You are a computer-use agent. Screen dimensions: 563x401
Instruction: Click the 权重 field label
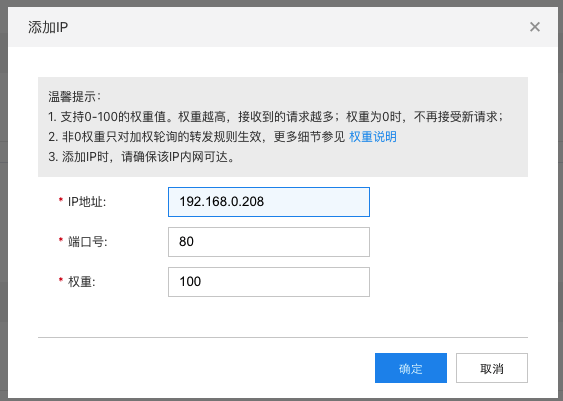[82, 282]
